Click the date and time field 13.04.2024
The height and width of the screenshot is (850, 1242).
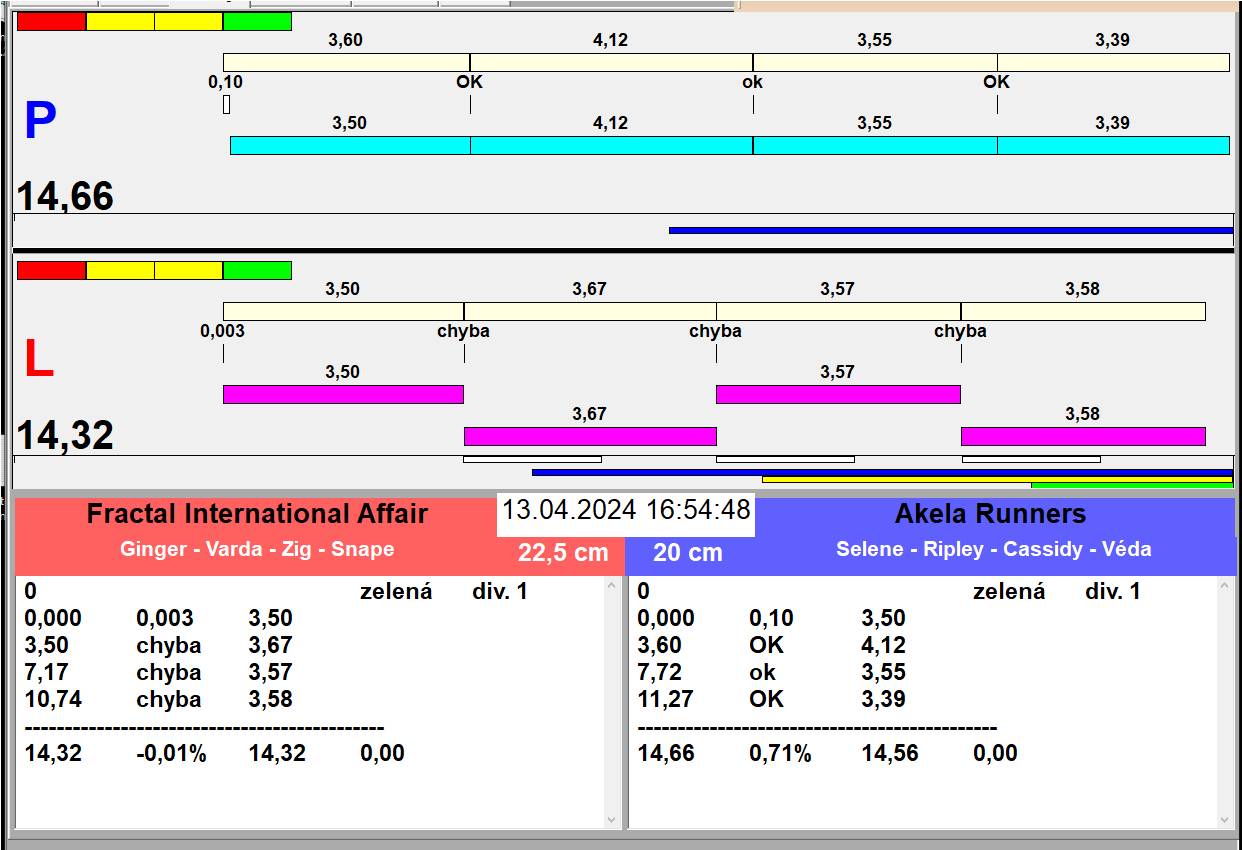[626, 510]
